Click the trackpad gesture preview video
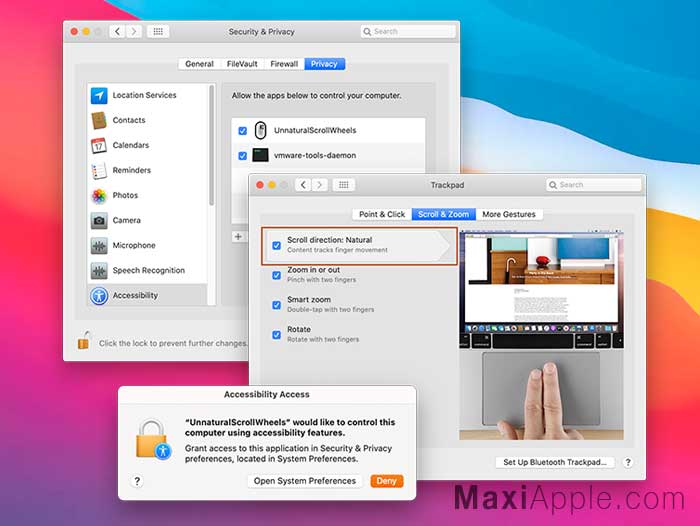 [542, 335]
